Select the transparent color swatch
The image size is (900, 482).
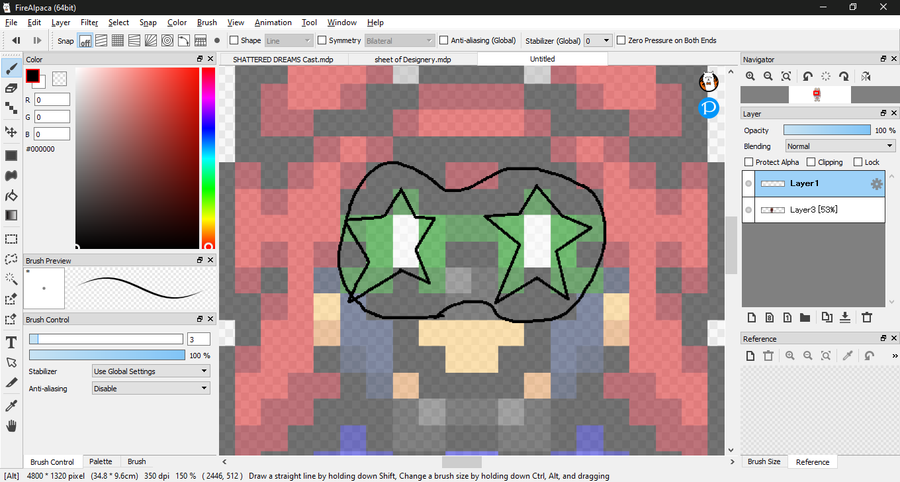tap(59, 78)
